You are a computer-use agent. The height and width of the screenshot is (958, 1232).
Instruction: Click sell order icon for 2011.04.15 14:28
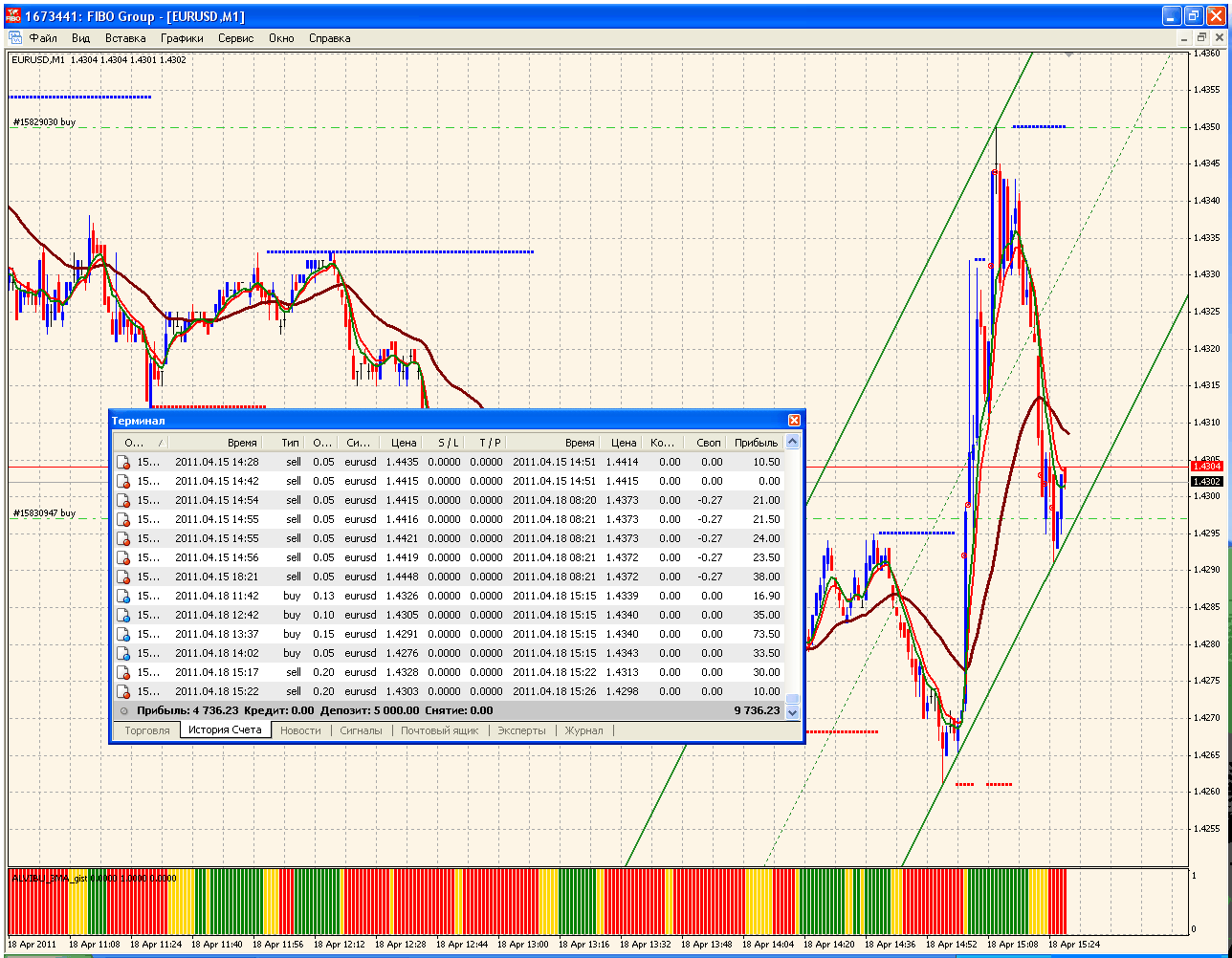[x=122, y=462]
